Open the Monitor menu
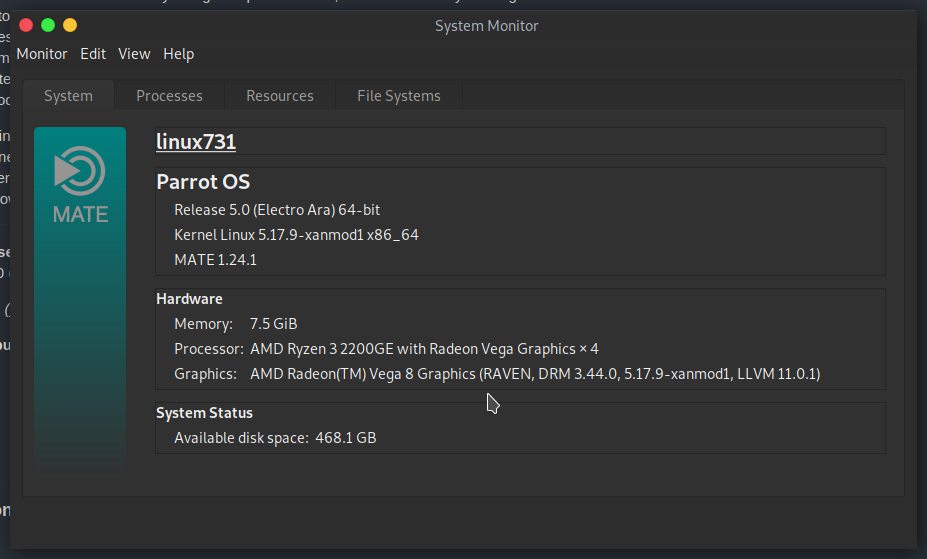927x559 pixels. (x=42, y=54)
